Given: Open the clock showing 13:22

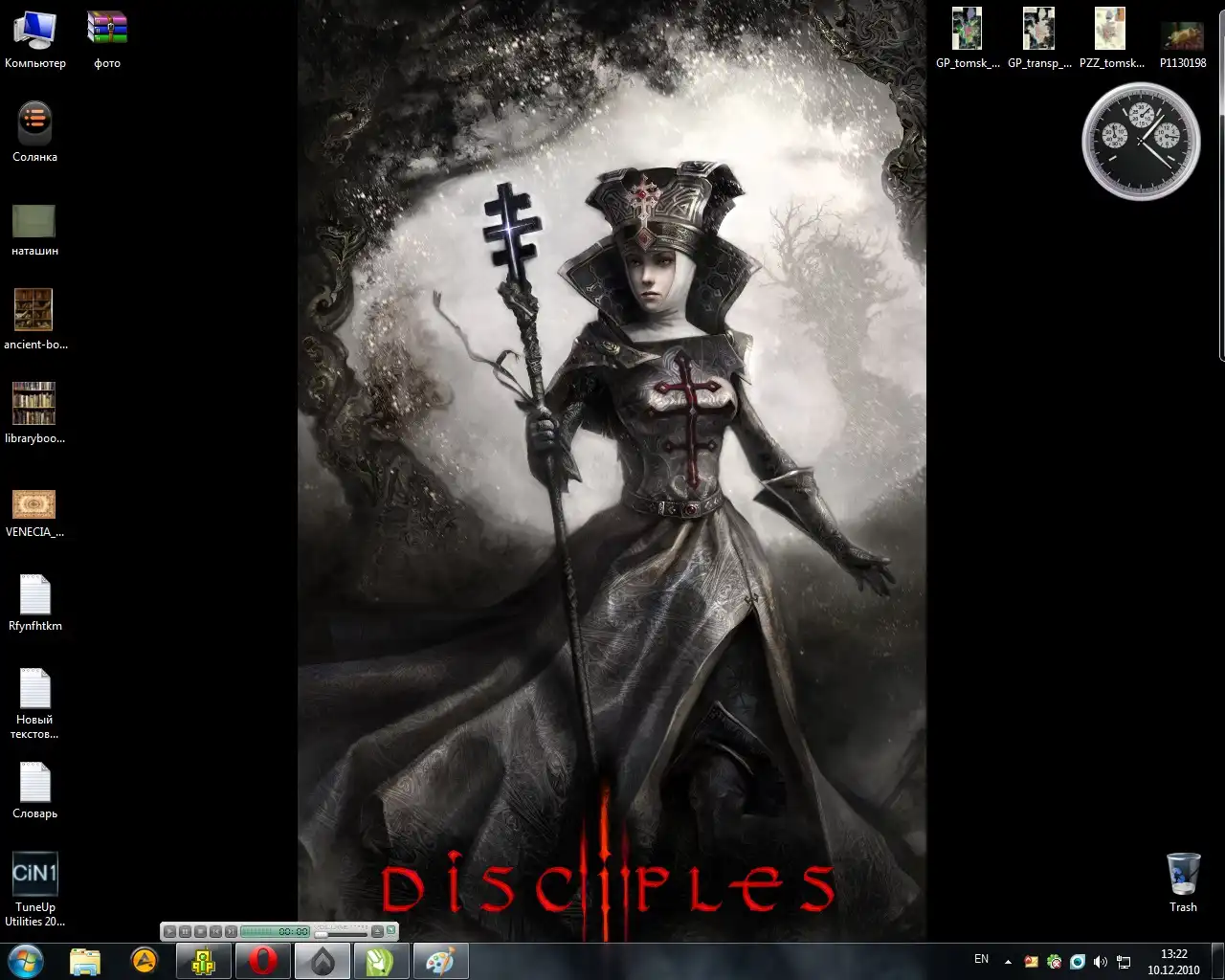Looking at the screenshot, I should (x=1173, y=961).
